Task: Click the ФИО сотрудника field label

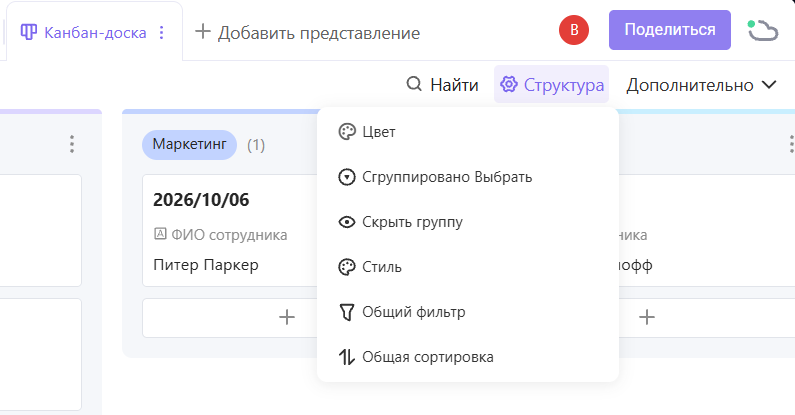Action: 229,235
